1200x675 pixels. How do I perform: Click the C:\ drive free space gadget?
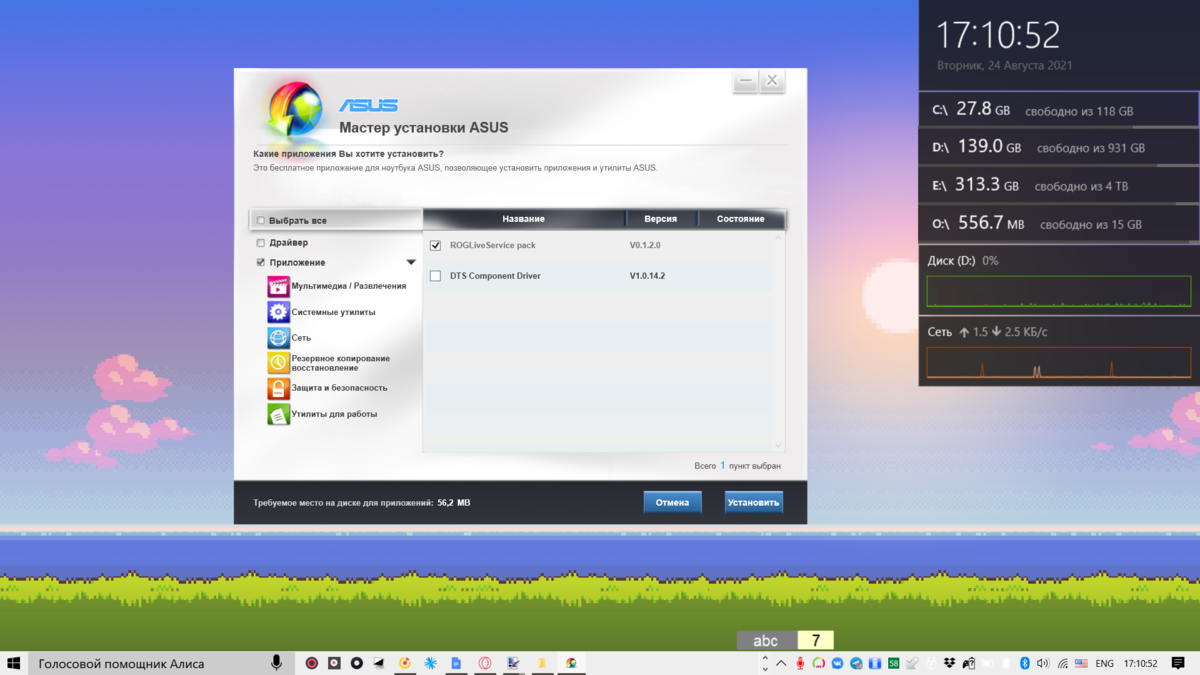1059,110
